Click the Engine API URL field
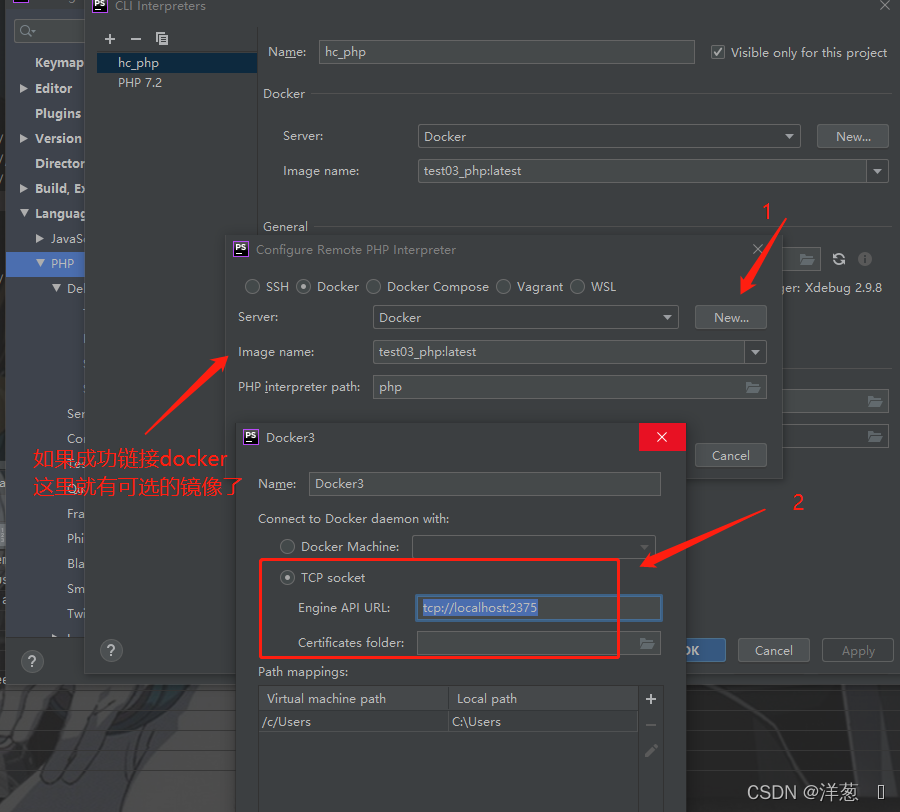 538,608
